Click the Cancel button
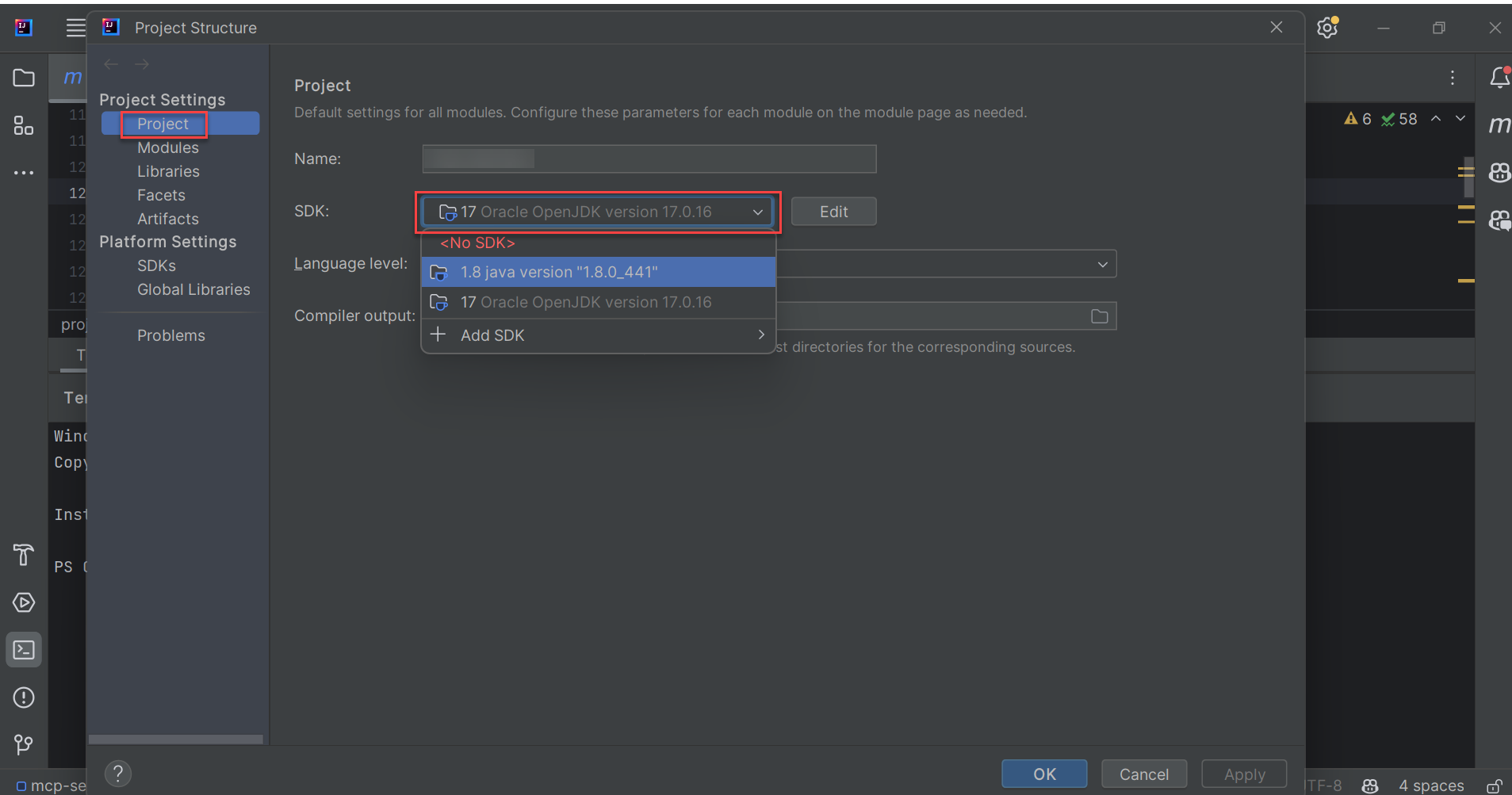This screenshot has height=795, width=1512. pyautogui.click(x=1143, y=774)
